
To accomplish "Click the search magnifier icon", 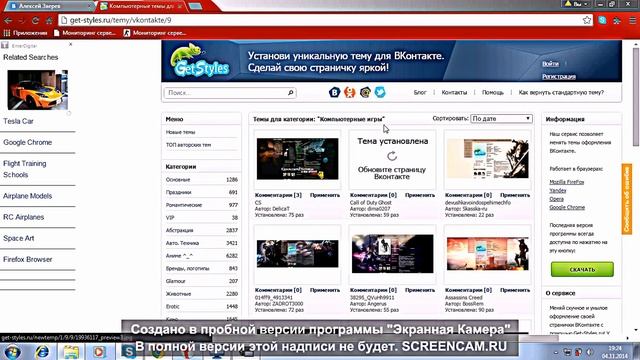I will click(x=290, y=93).
